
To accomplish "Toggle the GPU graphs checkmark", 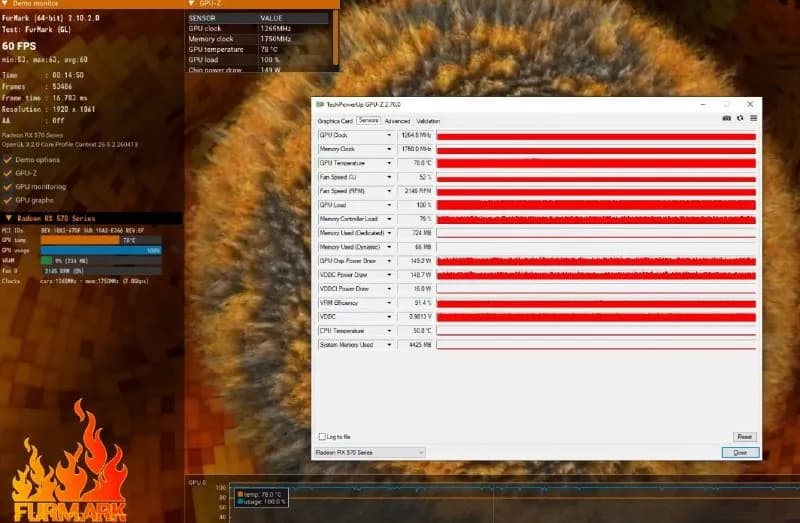I will click(x=8, y=200).
